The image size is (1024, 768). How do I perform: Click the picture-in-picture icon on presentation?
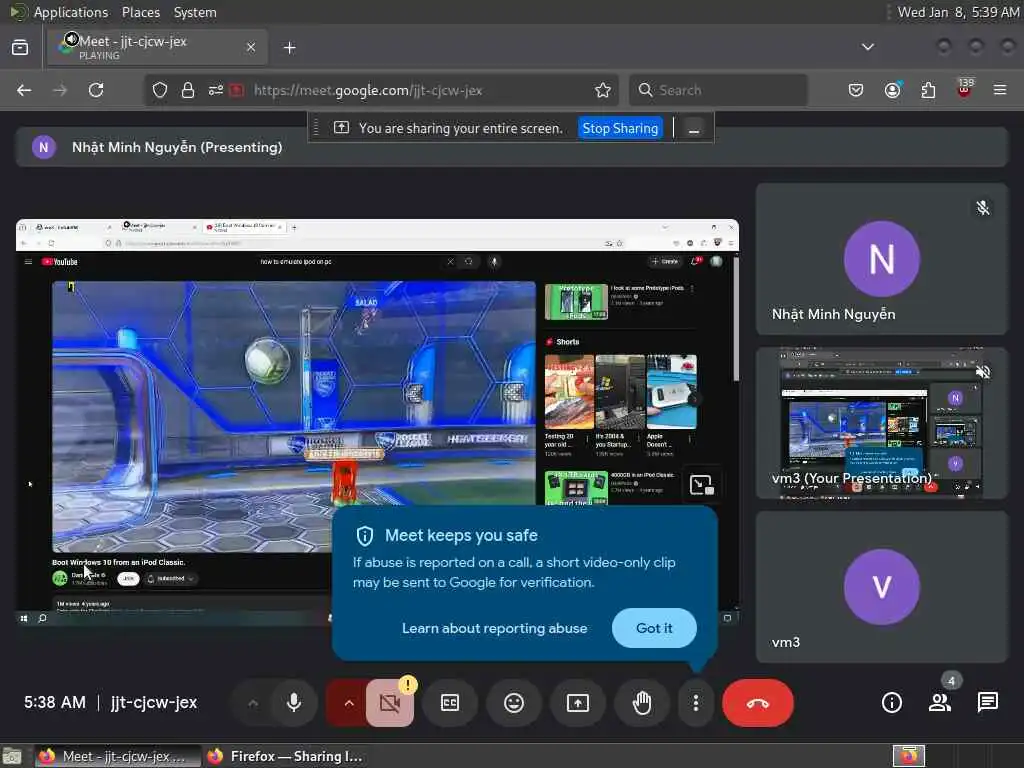point(702,485)
